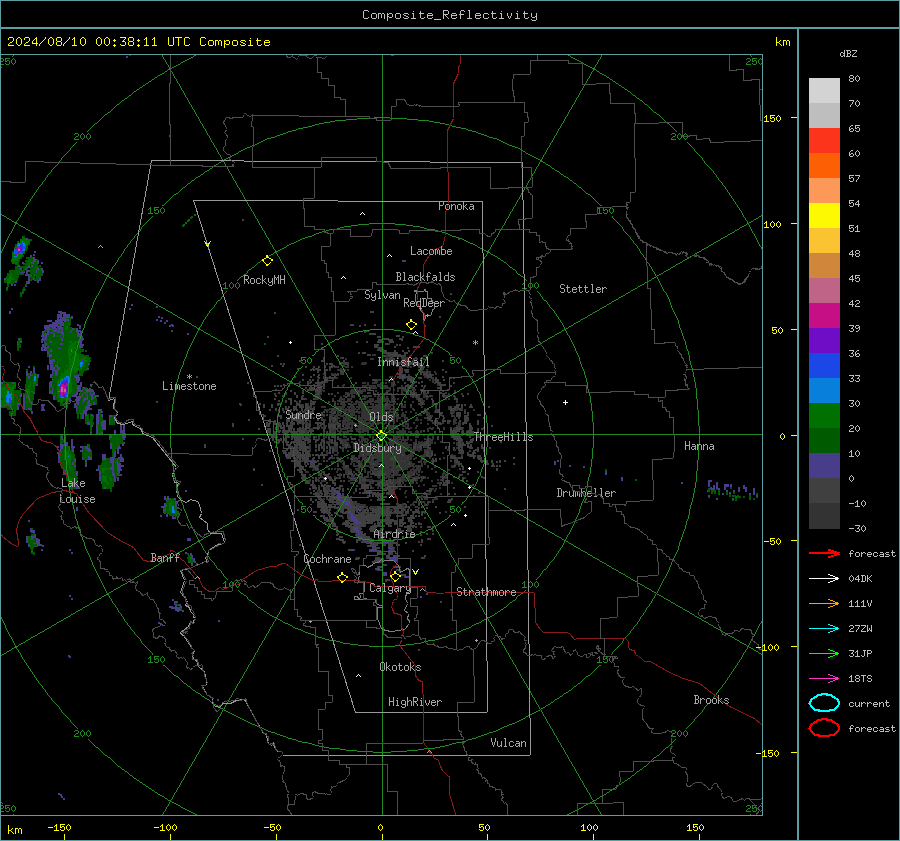Click the RedDeer city label
Screen dimensions: 900x841
pyautogui.click(x=424, y=303)
